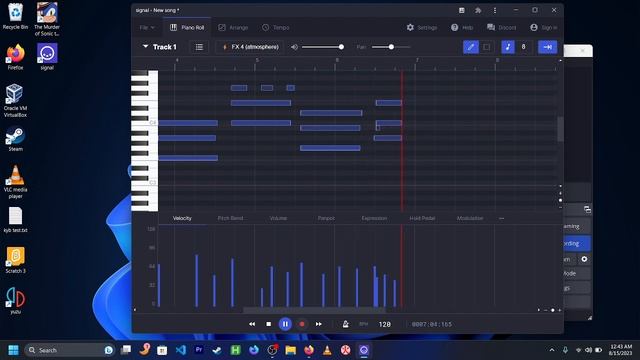Click the taskbar Search box

pyautogui.click(x=69, y=350)
